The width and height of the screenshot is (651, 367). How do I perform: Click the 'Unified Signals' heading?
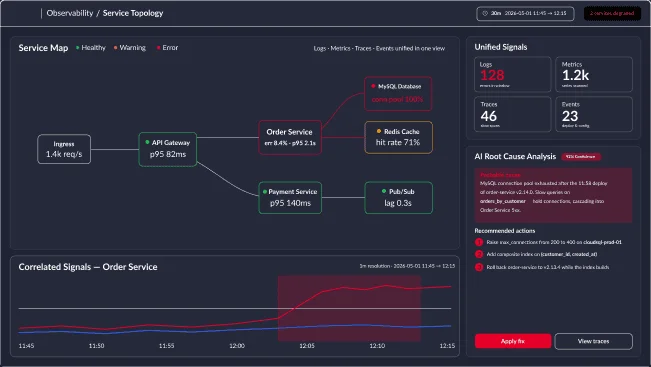[501, 47]
